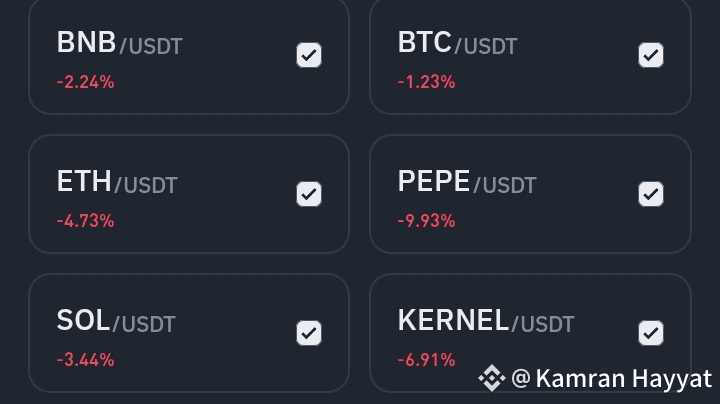The image size is (720, 404).
Task: Click the -6.91% change under KERNEL
Action: [426, 360]
